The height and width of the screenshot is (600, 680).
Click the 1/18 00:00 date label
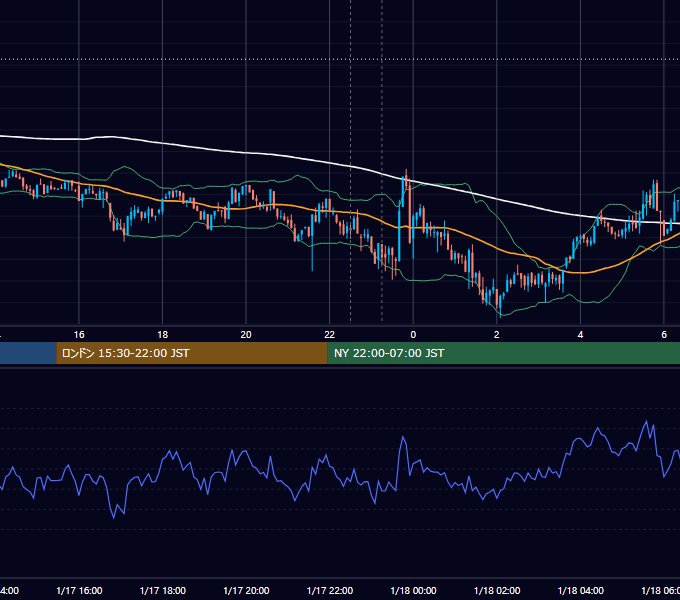(x=413, y=590)
